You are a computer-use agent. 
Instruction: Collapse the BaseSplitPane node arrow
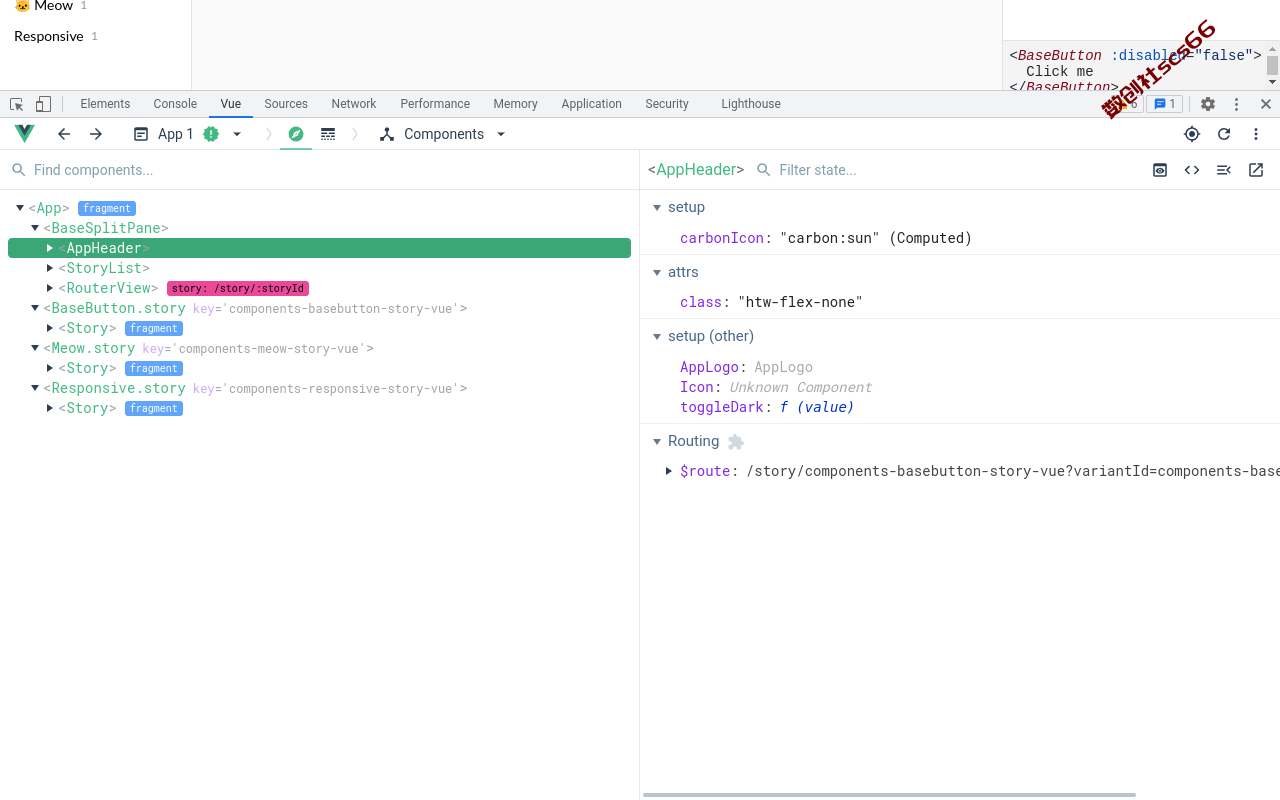click(35, 228)
